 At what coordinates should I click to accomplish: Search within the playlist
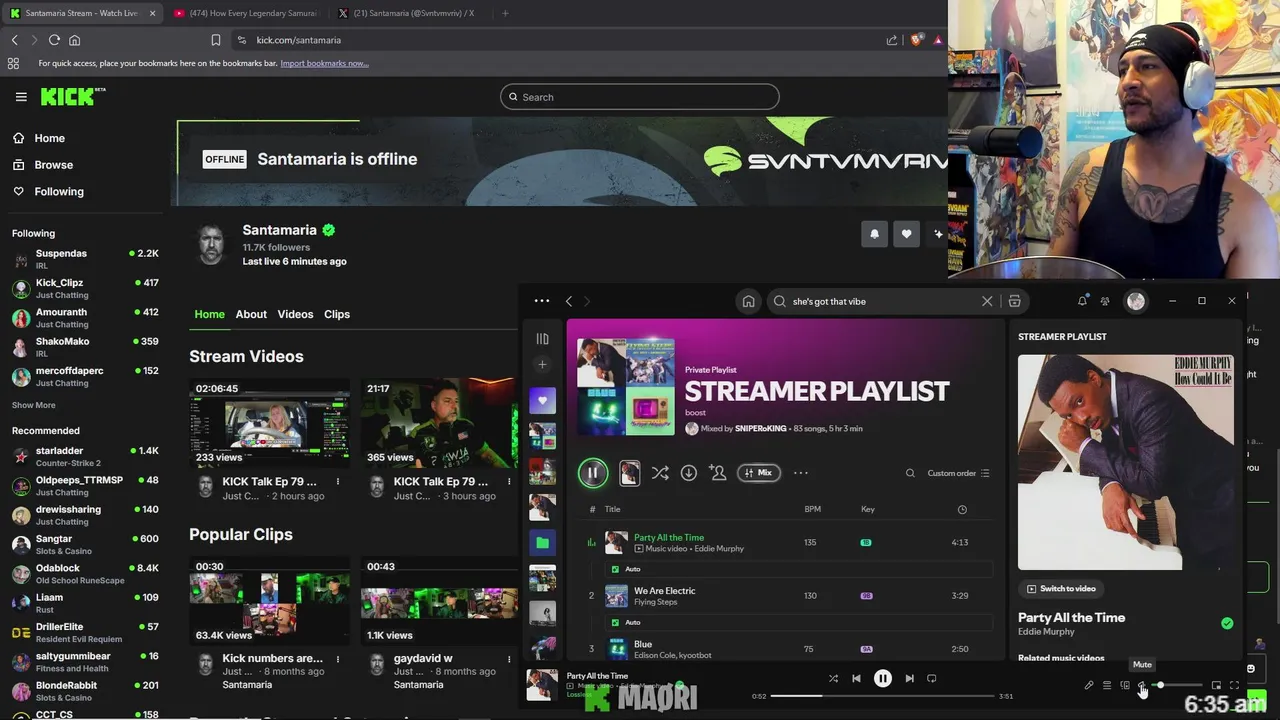pyautogui.click(x=910, y=473)
